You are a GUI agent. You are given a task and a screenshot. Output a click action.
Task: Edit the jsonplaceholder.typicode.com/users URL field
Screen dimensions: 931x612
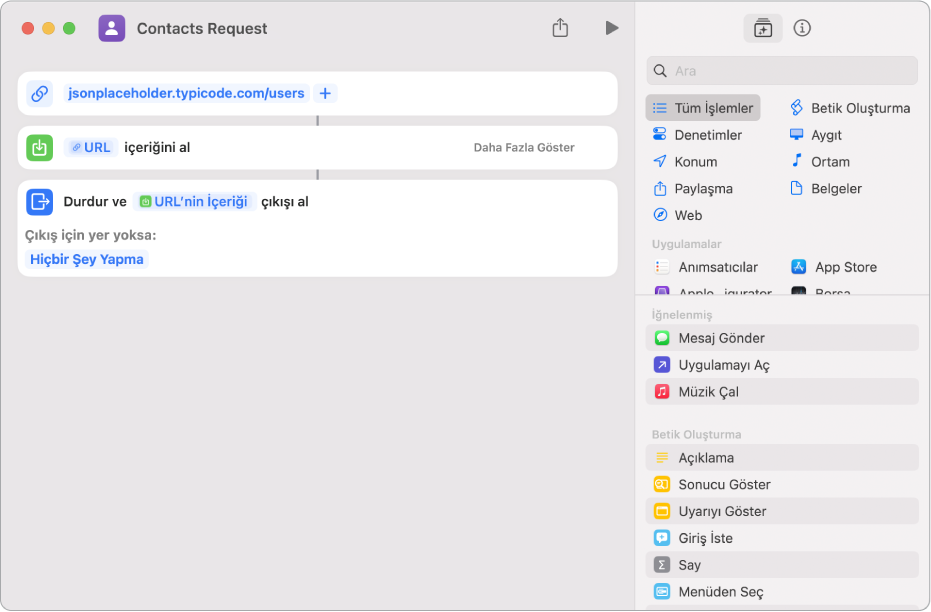[186, 93]
